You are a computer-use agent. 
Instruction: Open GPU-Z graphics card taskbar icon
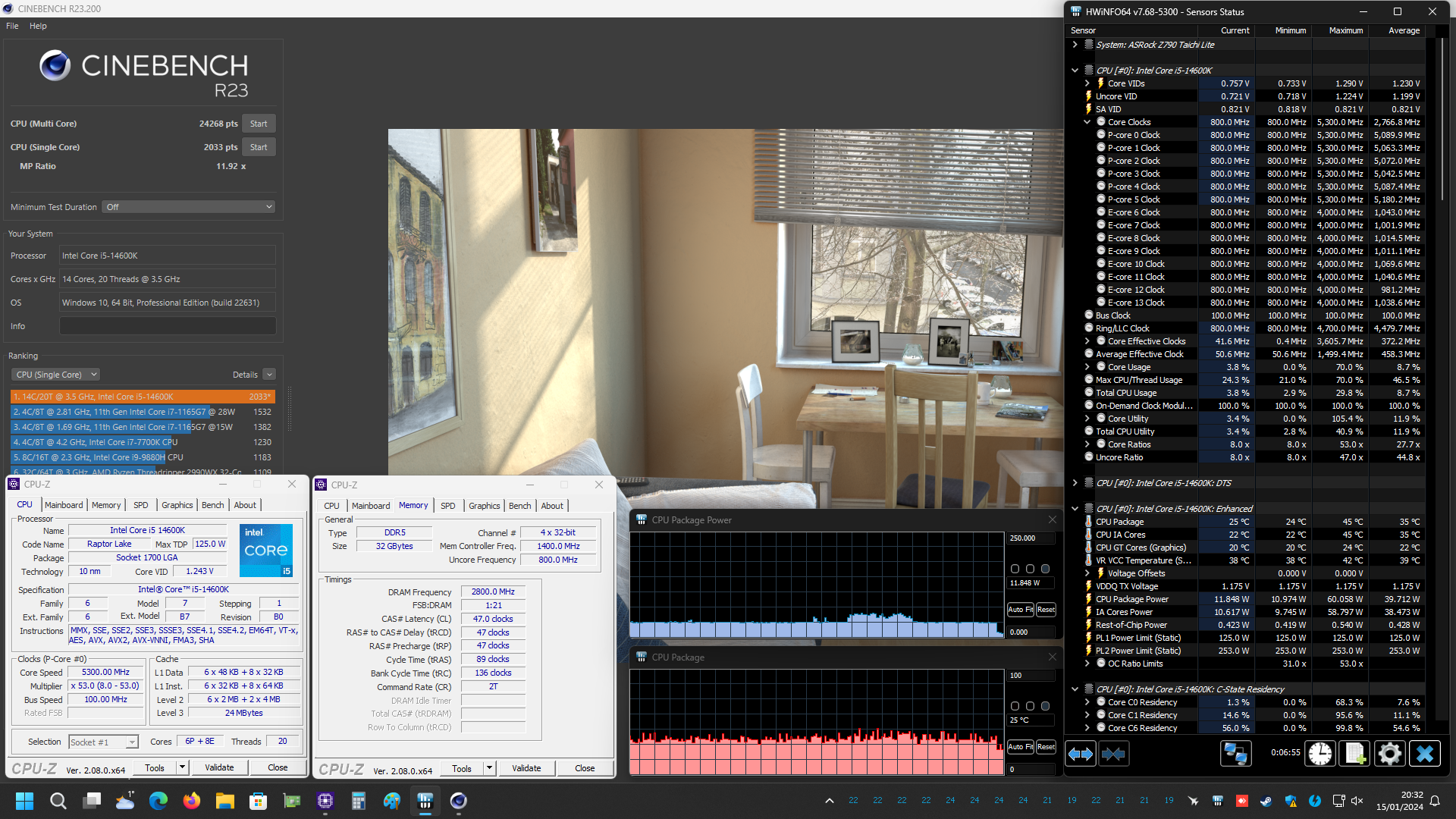point(292,801)
